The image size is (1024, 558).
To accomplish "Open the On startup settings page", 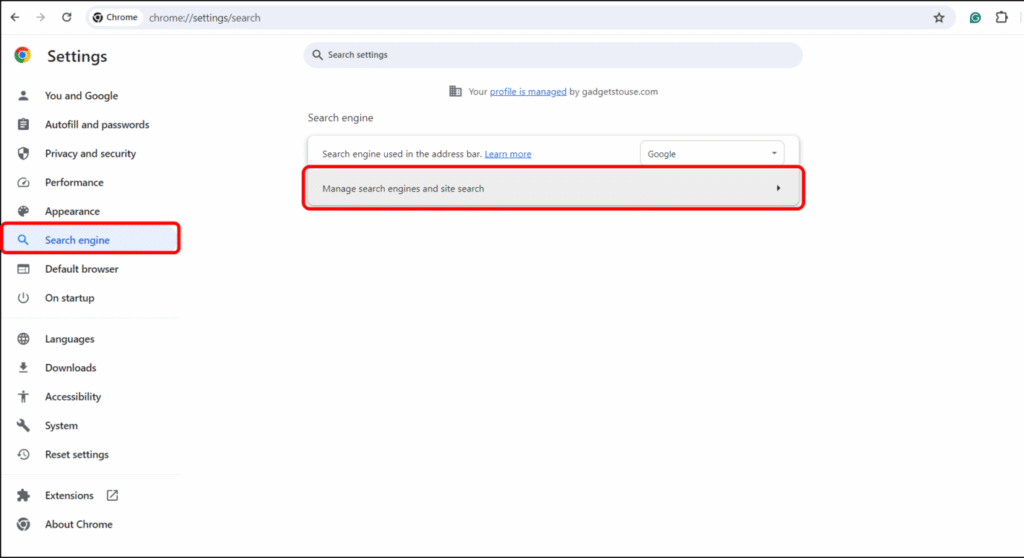I will (69, 298).
